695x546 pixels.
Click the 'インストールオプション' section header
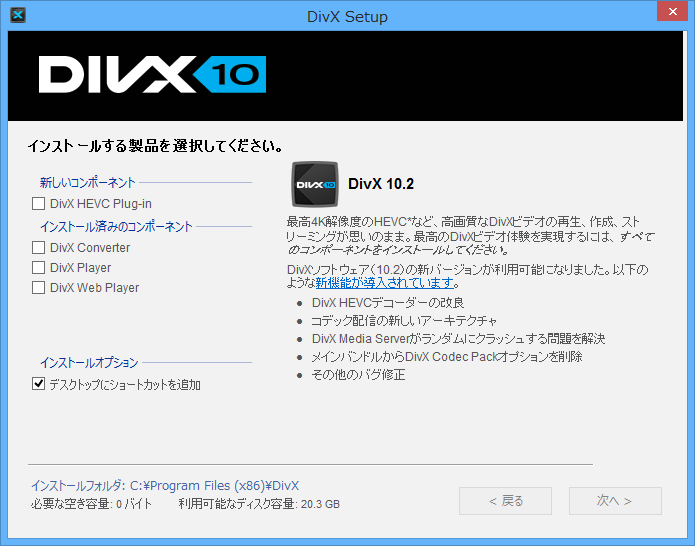tap(89, 363)
